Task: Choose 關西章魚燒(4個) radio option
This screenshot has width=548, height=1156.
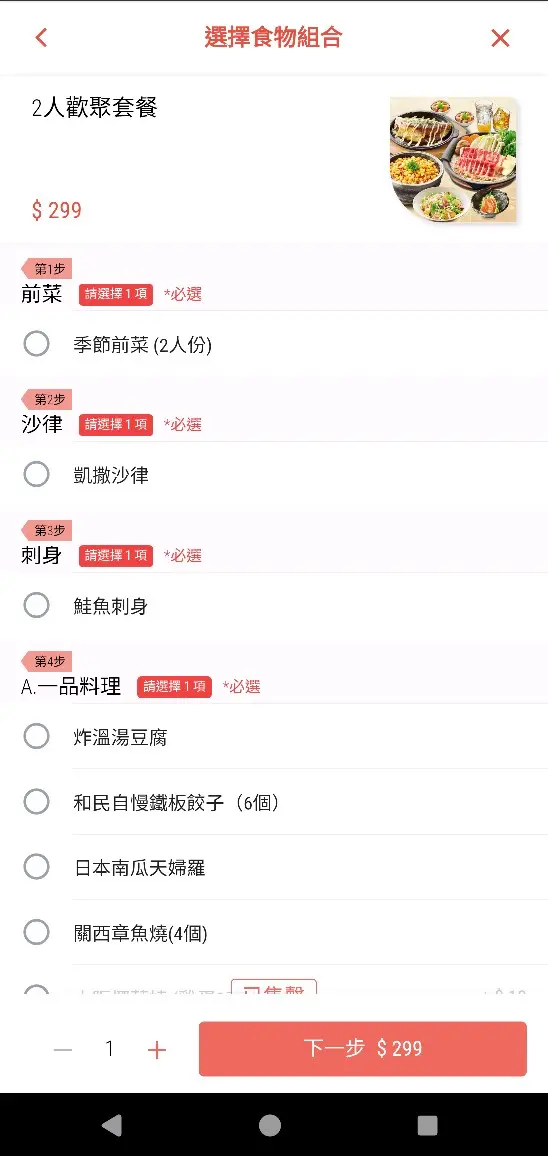Action: click(x=36, y=933)
